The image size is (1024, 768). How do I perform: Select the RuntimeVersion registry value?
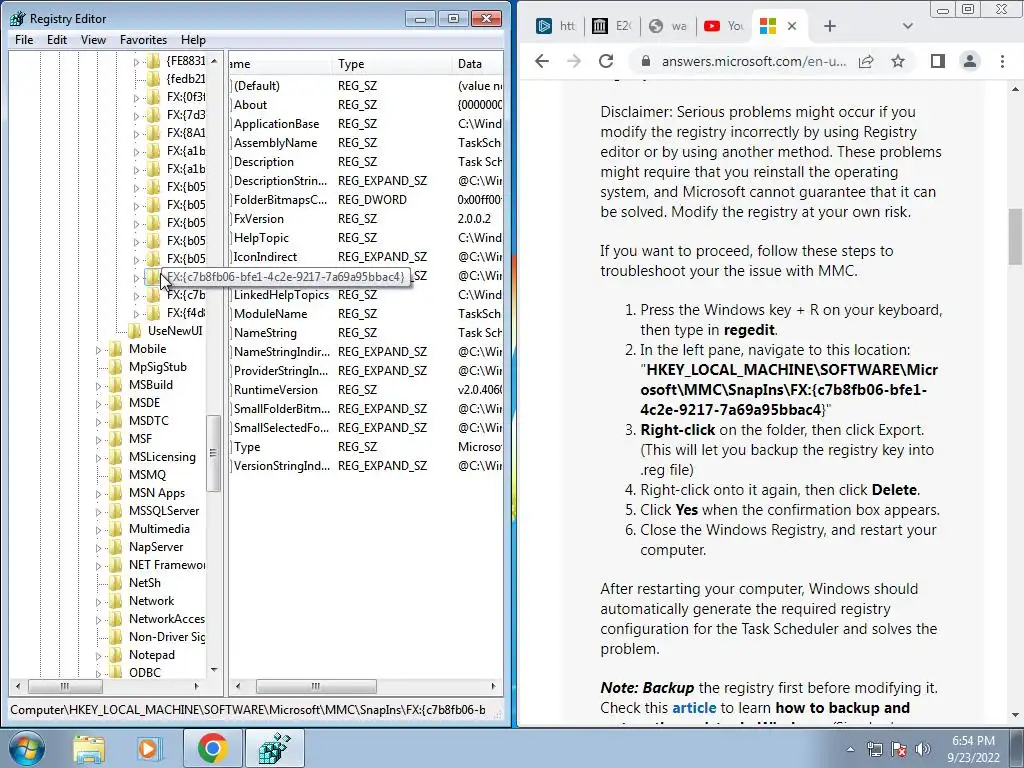coord(276,390)
